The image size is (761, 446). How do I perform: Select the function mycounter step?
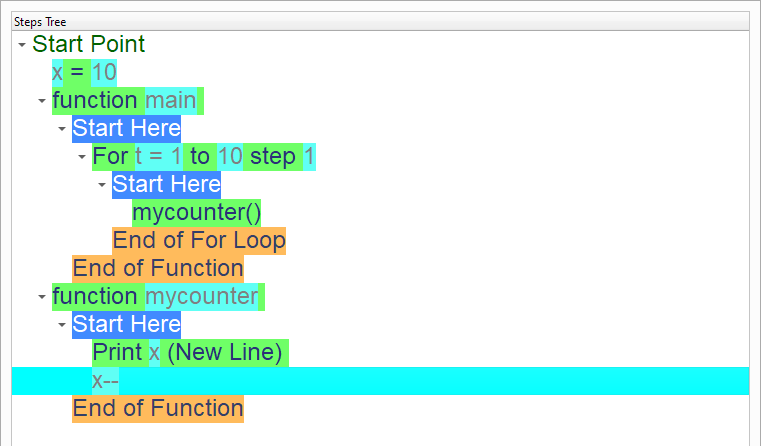point(157,296)
